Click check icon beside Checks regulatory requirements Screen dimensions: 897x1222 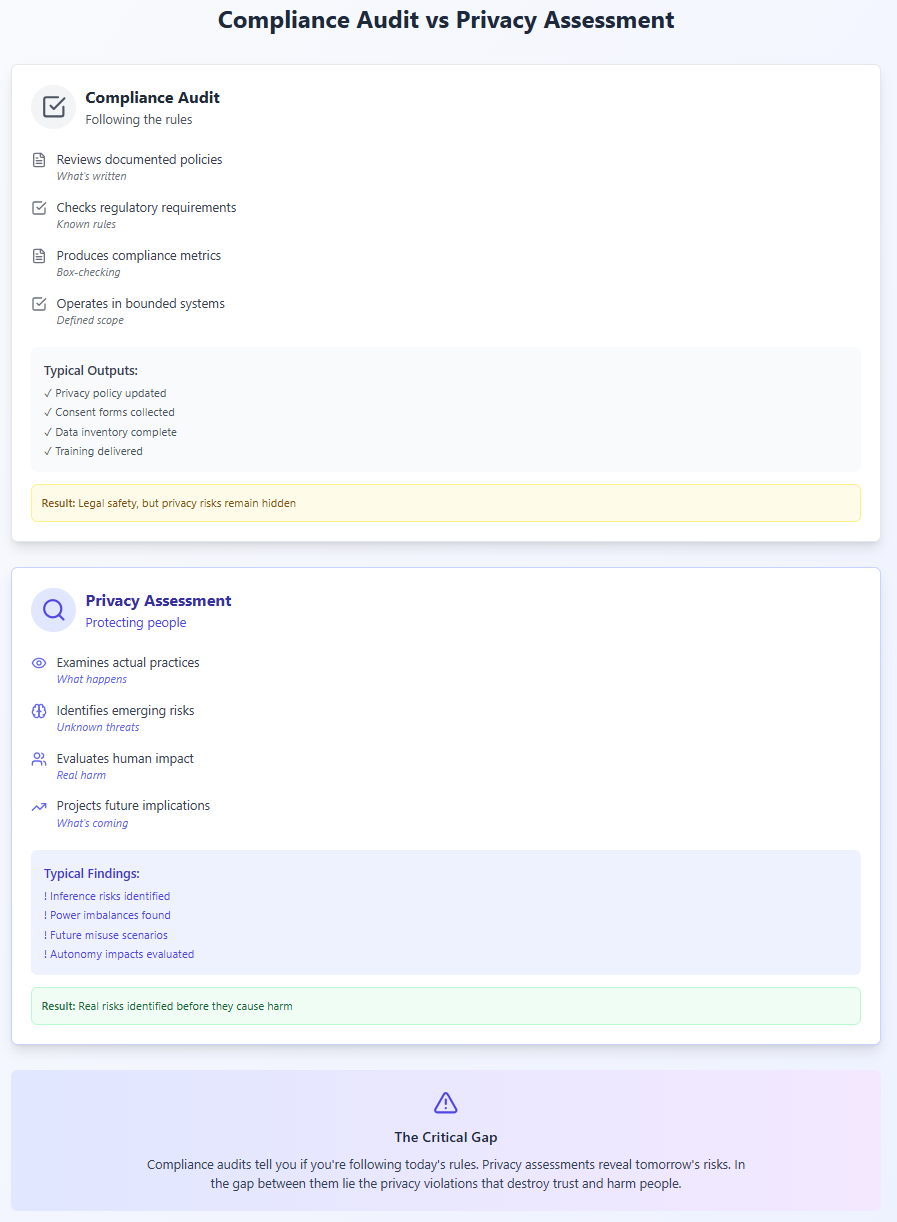39,208
